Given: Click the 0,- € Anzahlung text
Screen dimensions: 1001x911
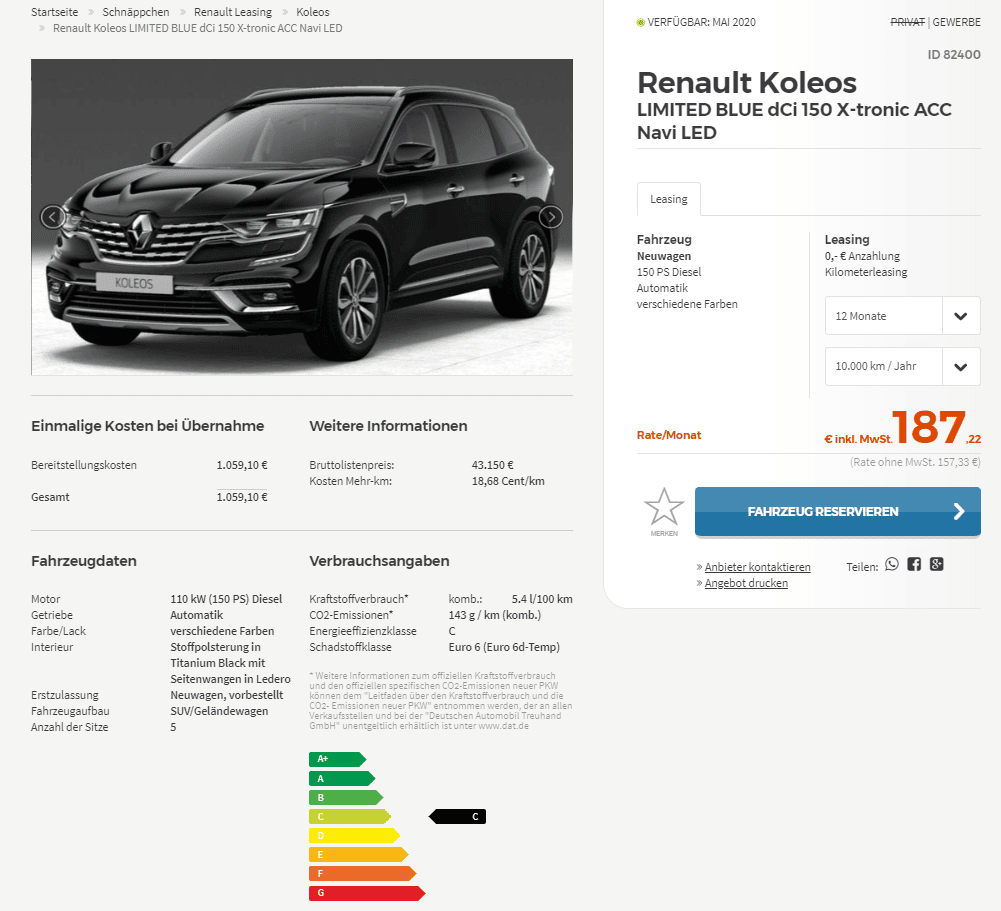Looking at the screenshot, I should coord(862,256).
